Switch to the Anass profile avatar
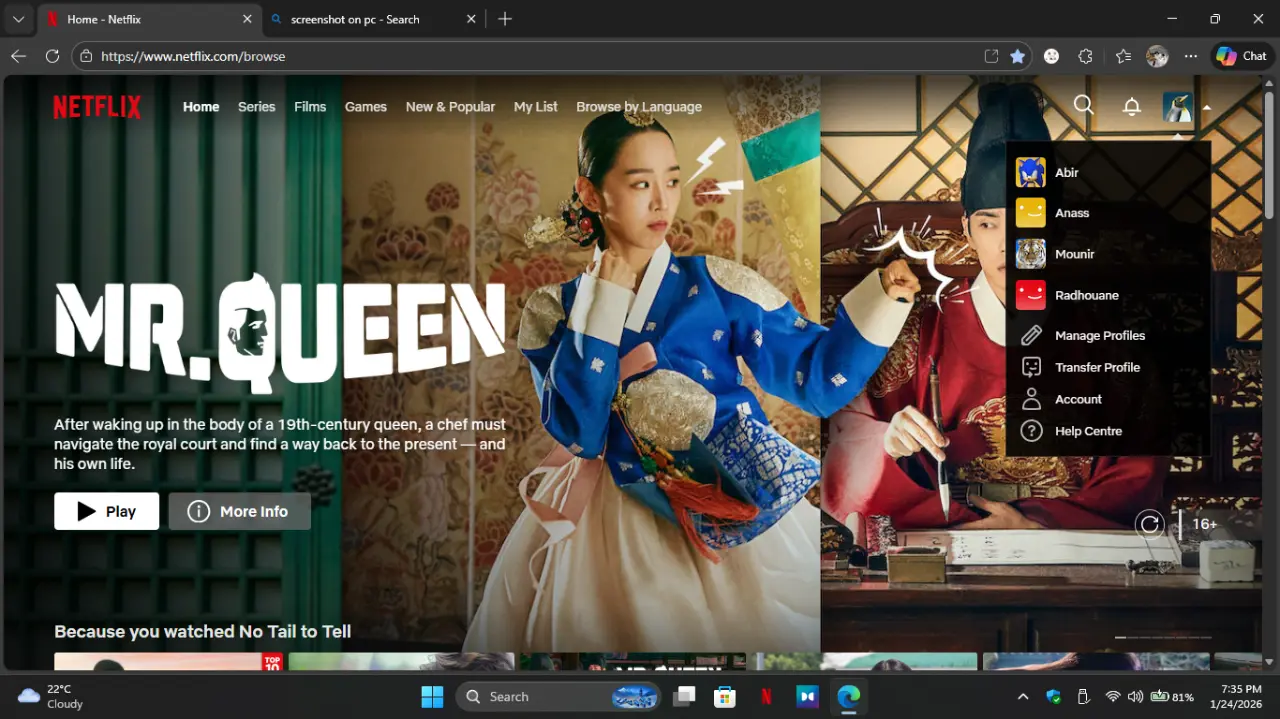This screenshot has width=1280, height=719. coord(1030,213)
